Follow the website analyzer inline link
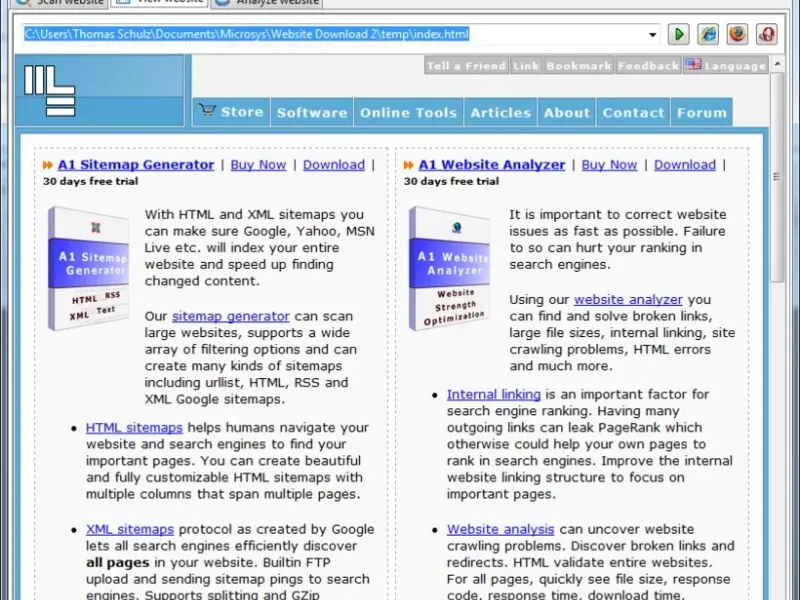This screenshot has width=800, height=600. pyautogui.click(x=628, y=299)
